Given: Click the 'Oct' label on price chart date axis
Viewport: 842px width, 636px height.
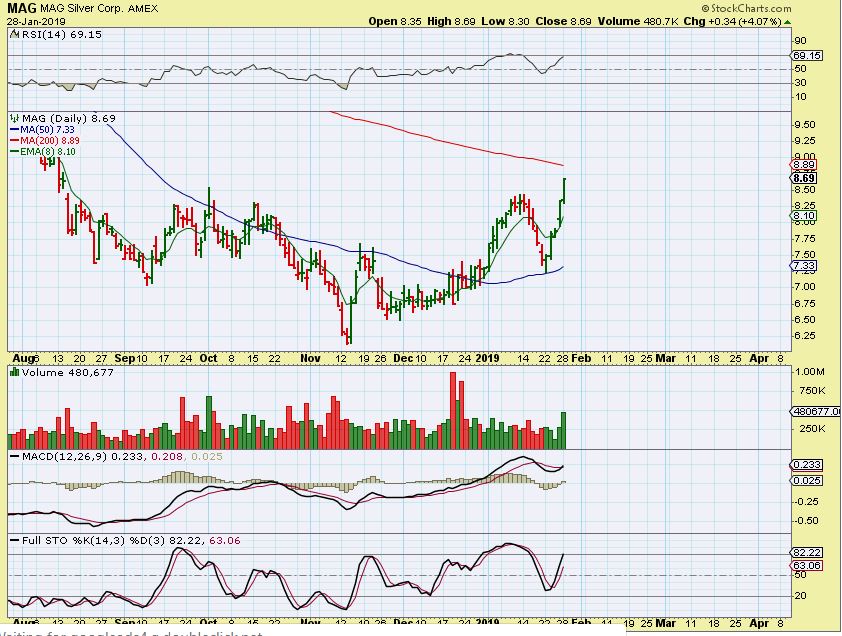Looking at the screenshot, I should (x=208, y=358).
